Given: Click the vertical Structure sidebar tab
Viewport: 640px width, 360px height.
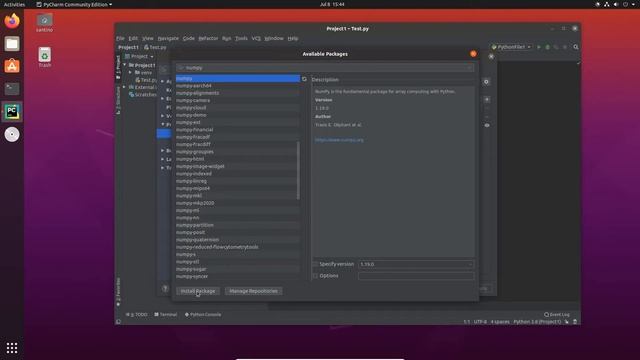Looking at the screenshot, I should (118, 100).
